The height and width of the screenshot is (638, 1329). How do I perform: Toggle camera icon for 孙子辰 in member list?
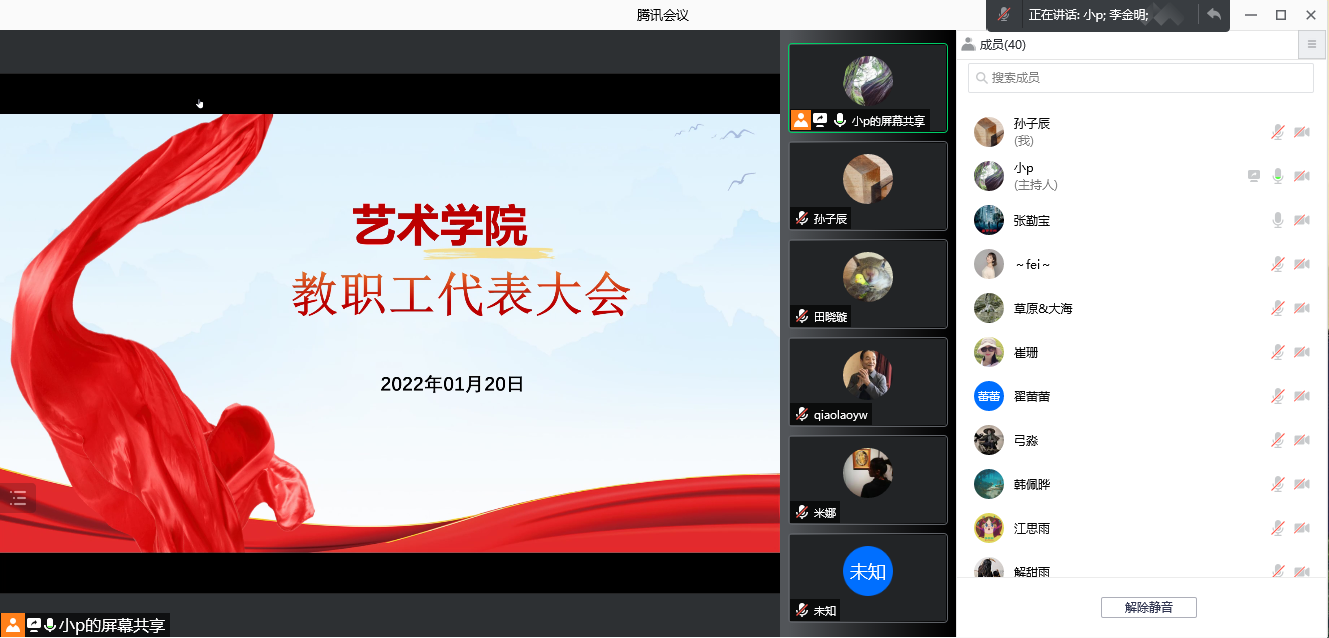[1301, 132]
